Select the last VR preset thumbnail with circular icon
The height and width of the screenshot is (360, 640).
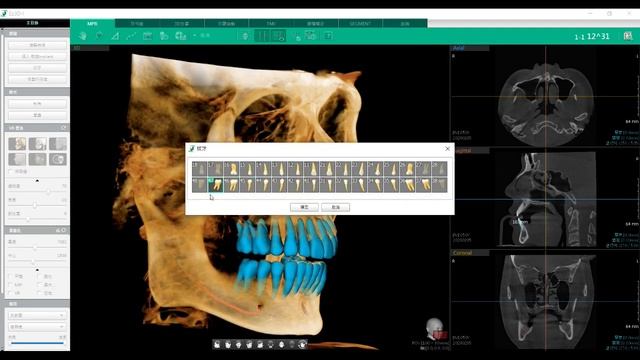(x=58, y=159)
